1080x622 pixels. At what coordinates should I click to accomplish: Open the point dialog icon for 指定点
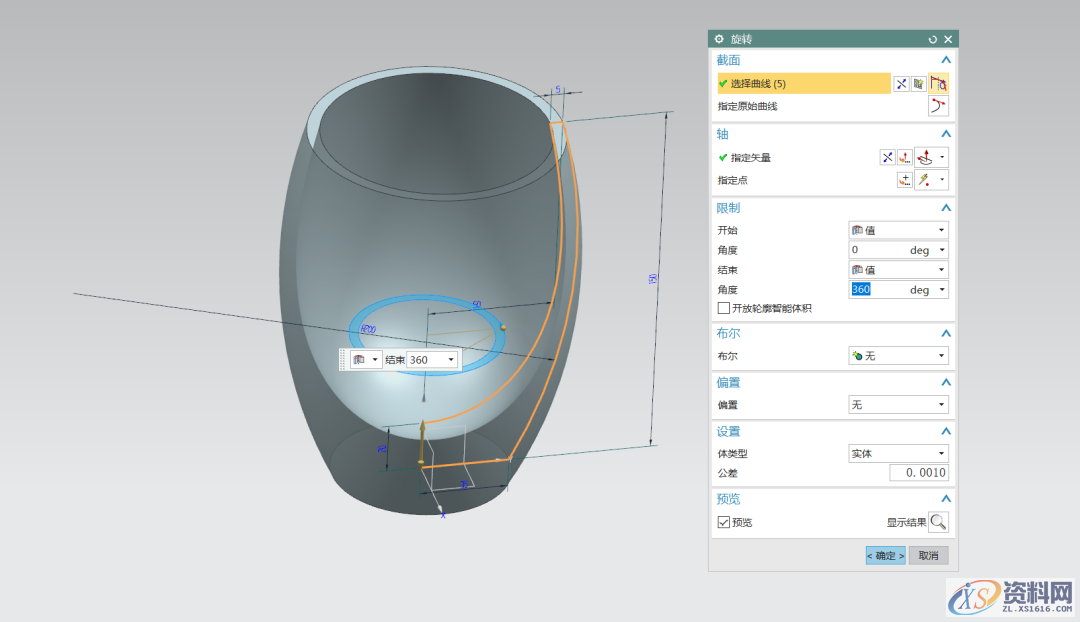[x=905, y=180]
